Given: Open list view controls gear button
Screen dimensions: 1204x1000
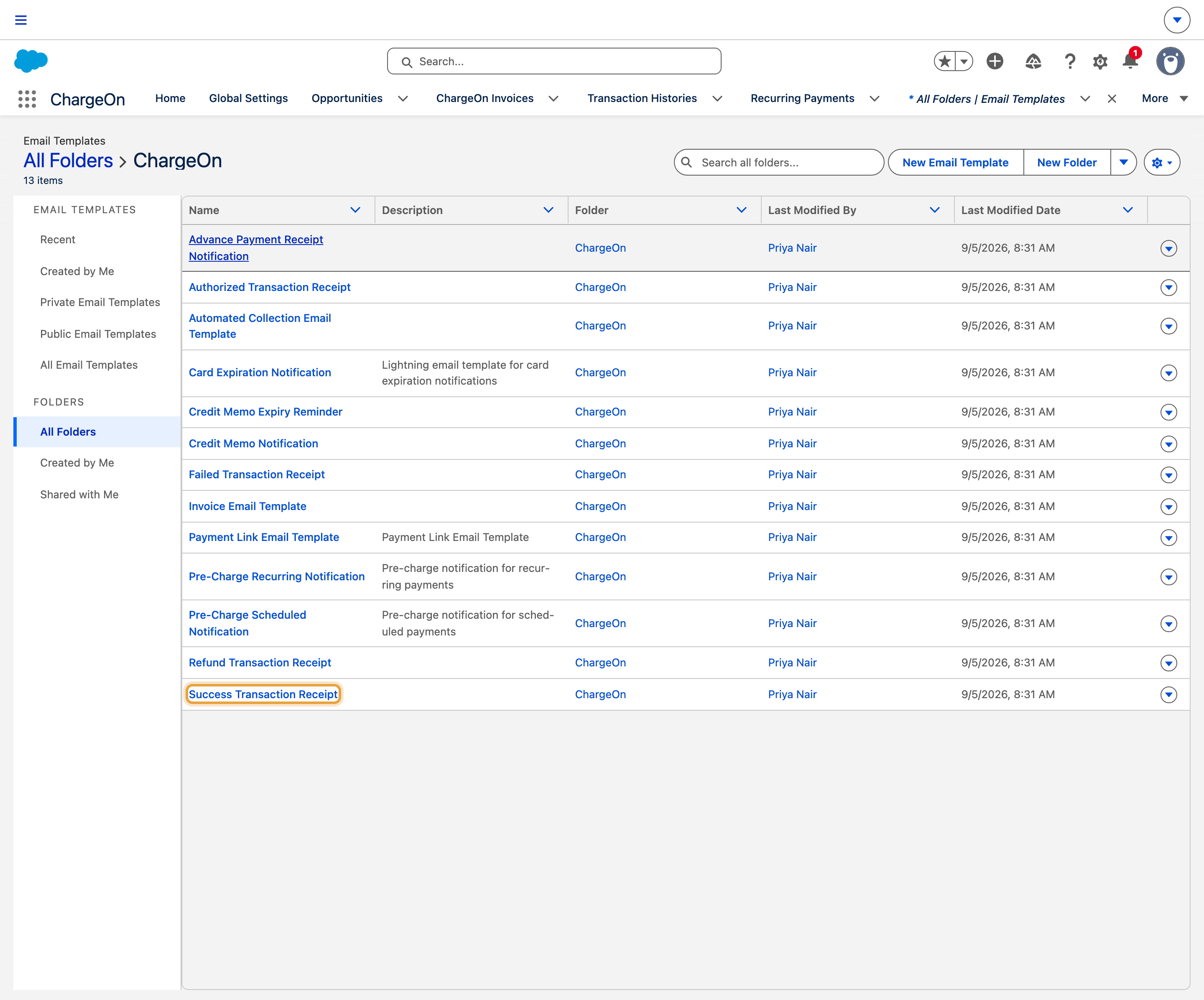Looking at the screenshot, I should tap(1162, 162).
